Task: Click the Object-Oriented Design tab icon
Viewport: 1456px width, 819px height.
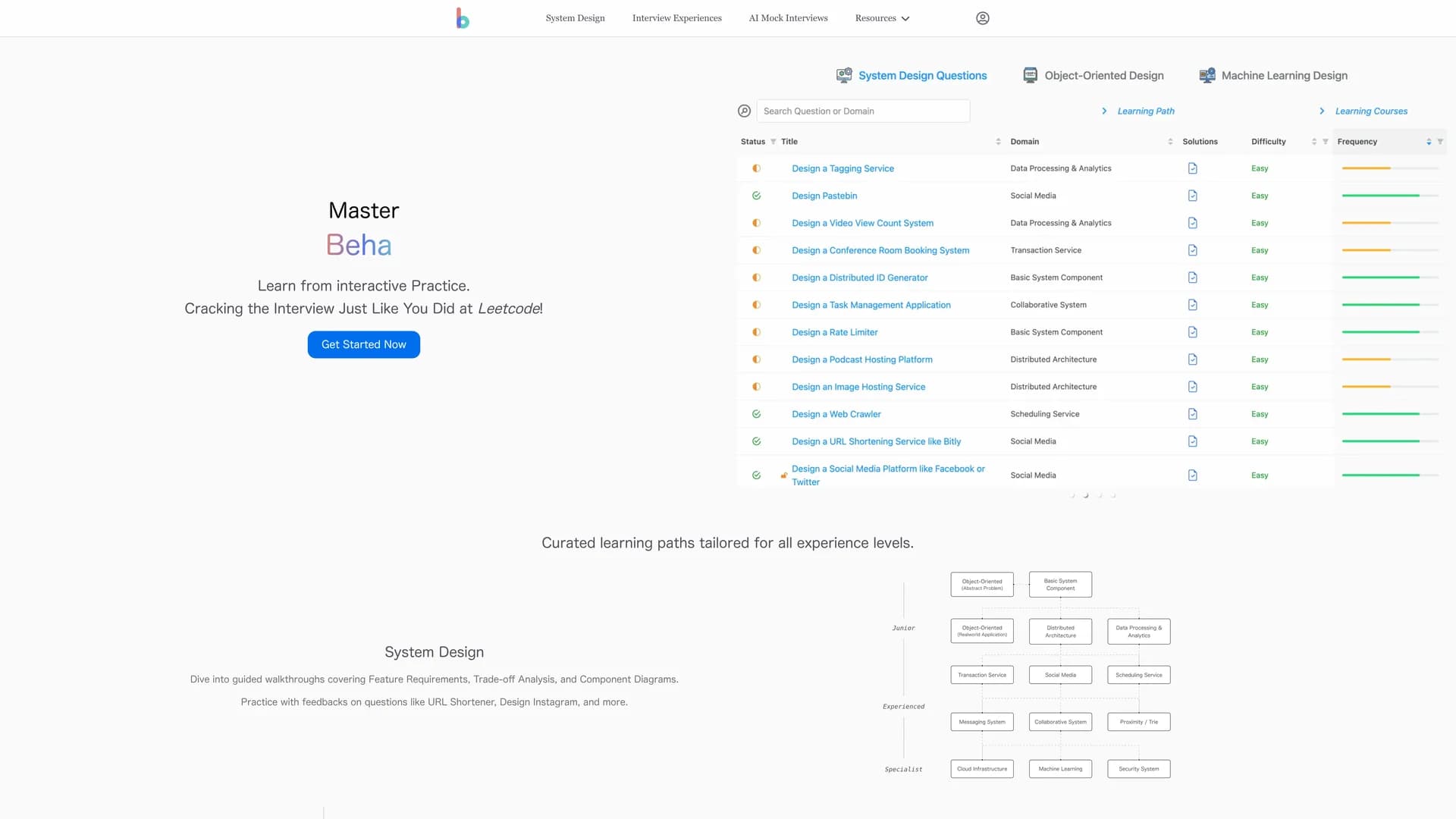Action: (1030, 75)
